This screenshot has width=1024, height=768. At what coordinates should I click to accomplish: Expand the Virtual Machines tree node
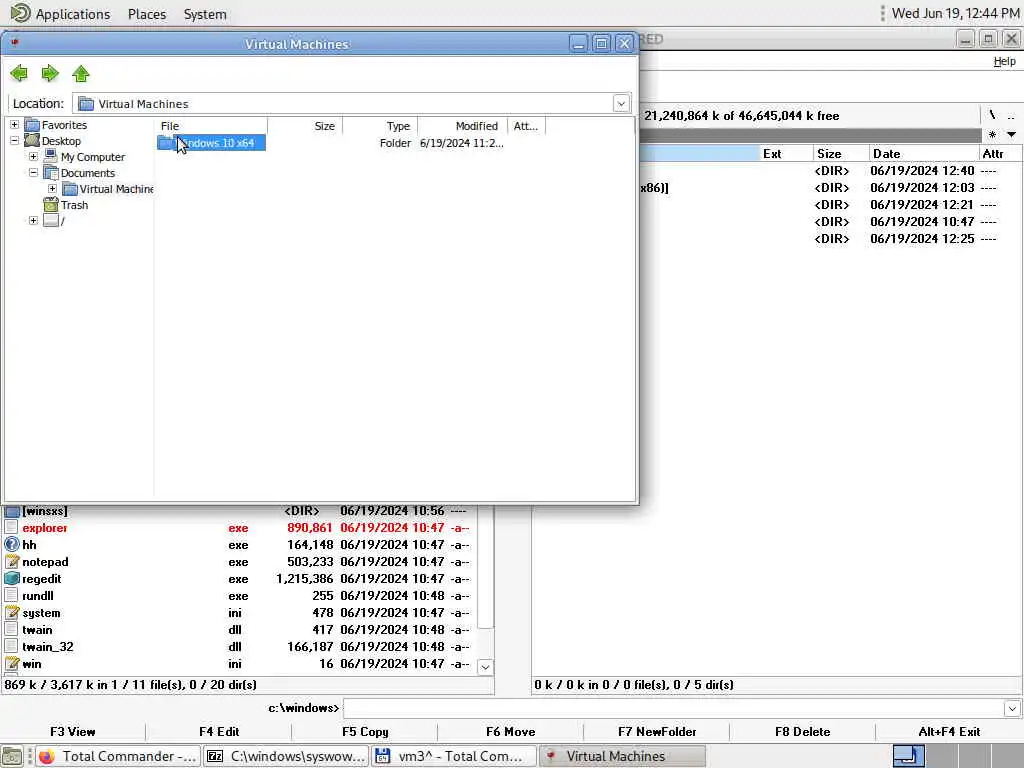(x=52, y=188)
